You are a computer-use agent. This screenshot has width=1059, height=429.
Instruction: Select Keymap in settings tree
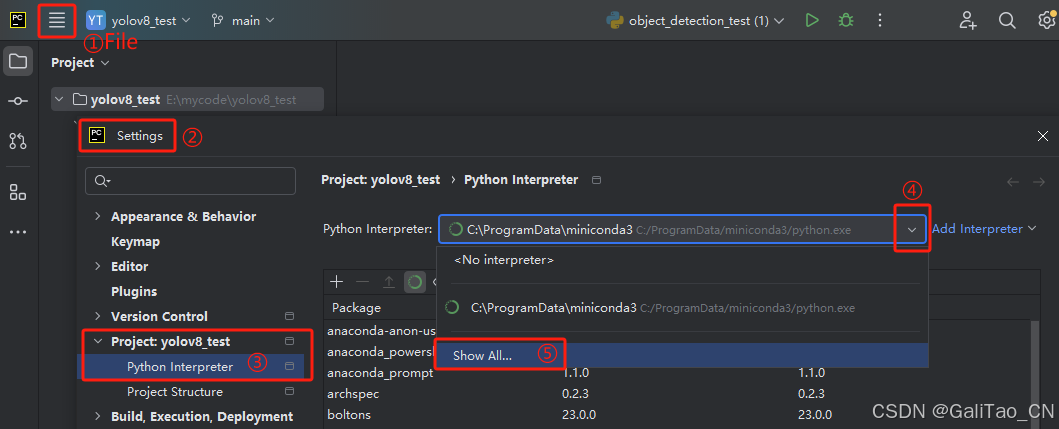click(135, 242)
